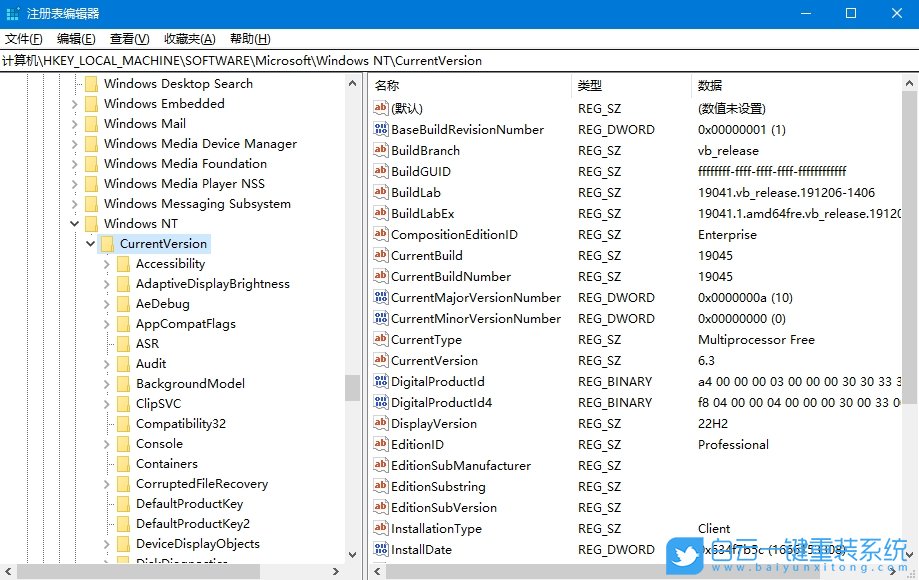Image resolution: width=919 pixels, height=580 pixels.
Task: Click the DWORD icon next to CurrentMinorVersionNumber
Action: [x=381, y=318]
